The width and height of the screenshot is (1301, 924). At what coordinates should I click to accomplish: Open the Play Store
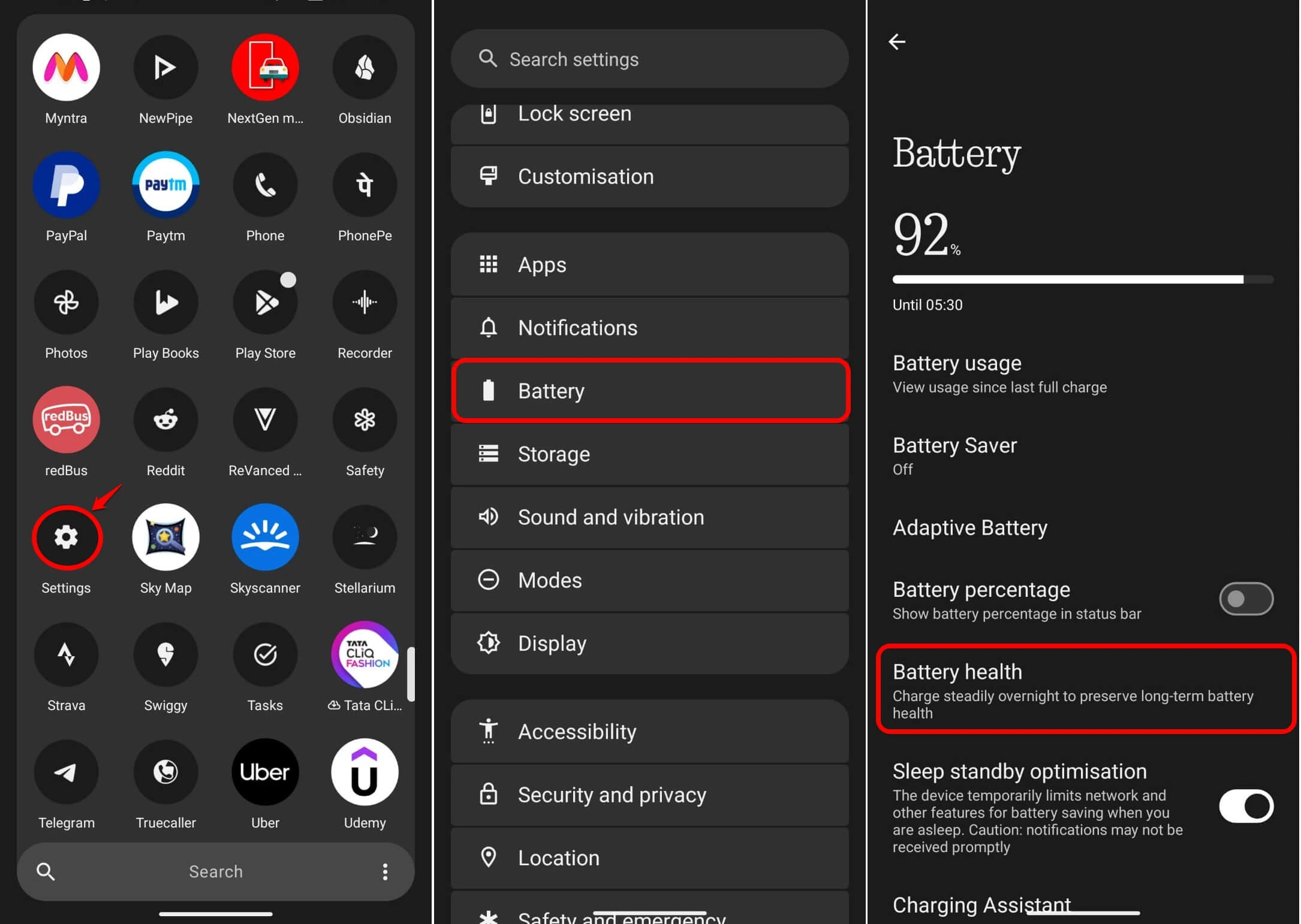(265, 303)
